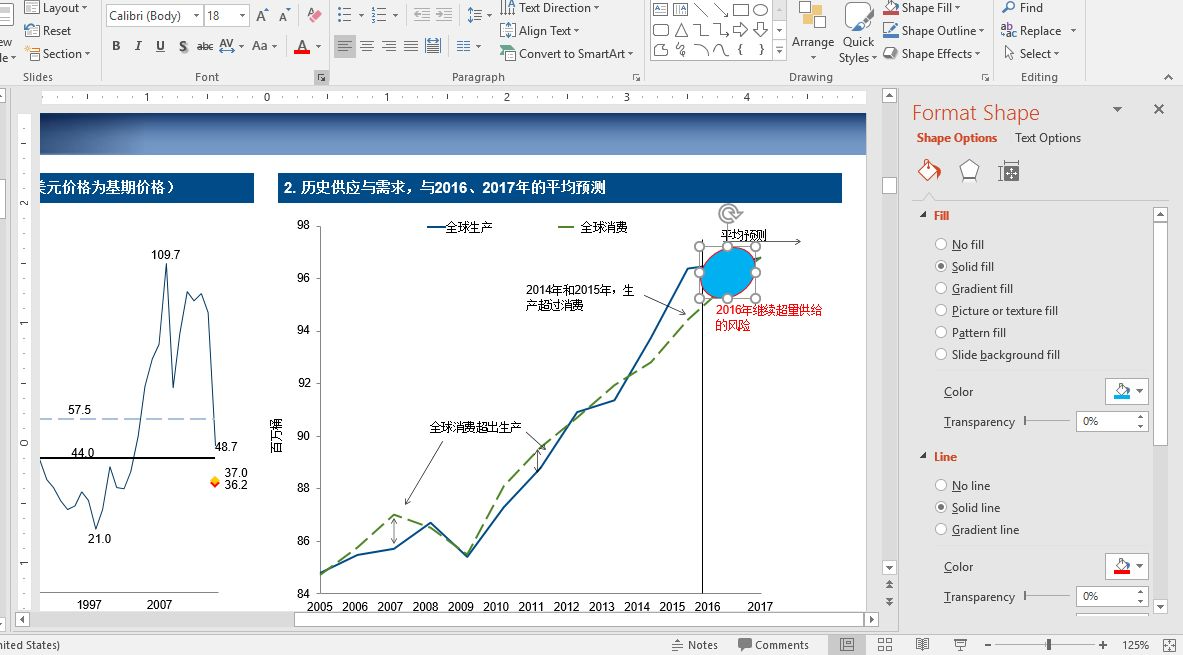
Task: Open Section menu
Action: (x=57, y=54)
